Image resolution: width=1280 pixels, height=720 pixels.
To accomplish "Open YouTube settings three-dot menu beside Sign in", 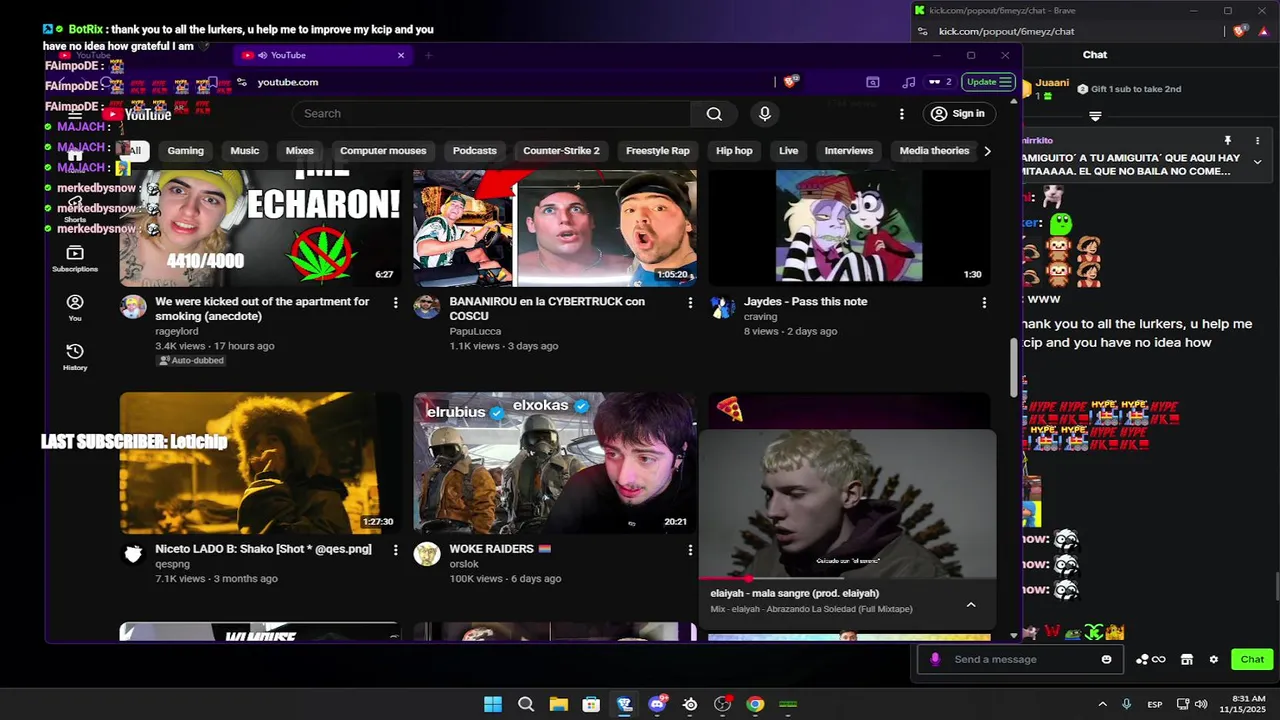I will click(901, 114).
